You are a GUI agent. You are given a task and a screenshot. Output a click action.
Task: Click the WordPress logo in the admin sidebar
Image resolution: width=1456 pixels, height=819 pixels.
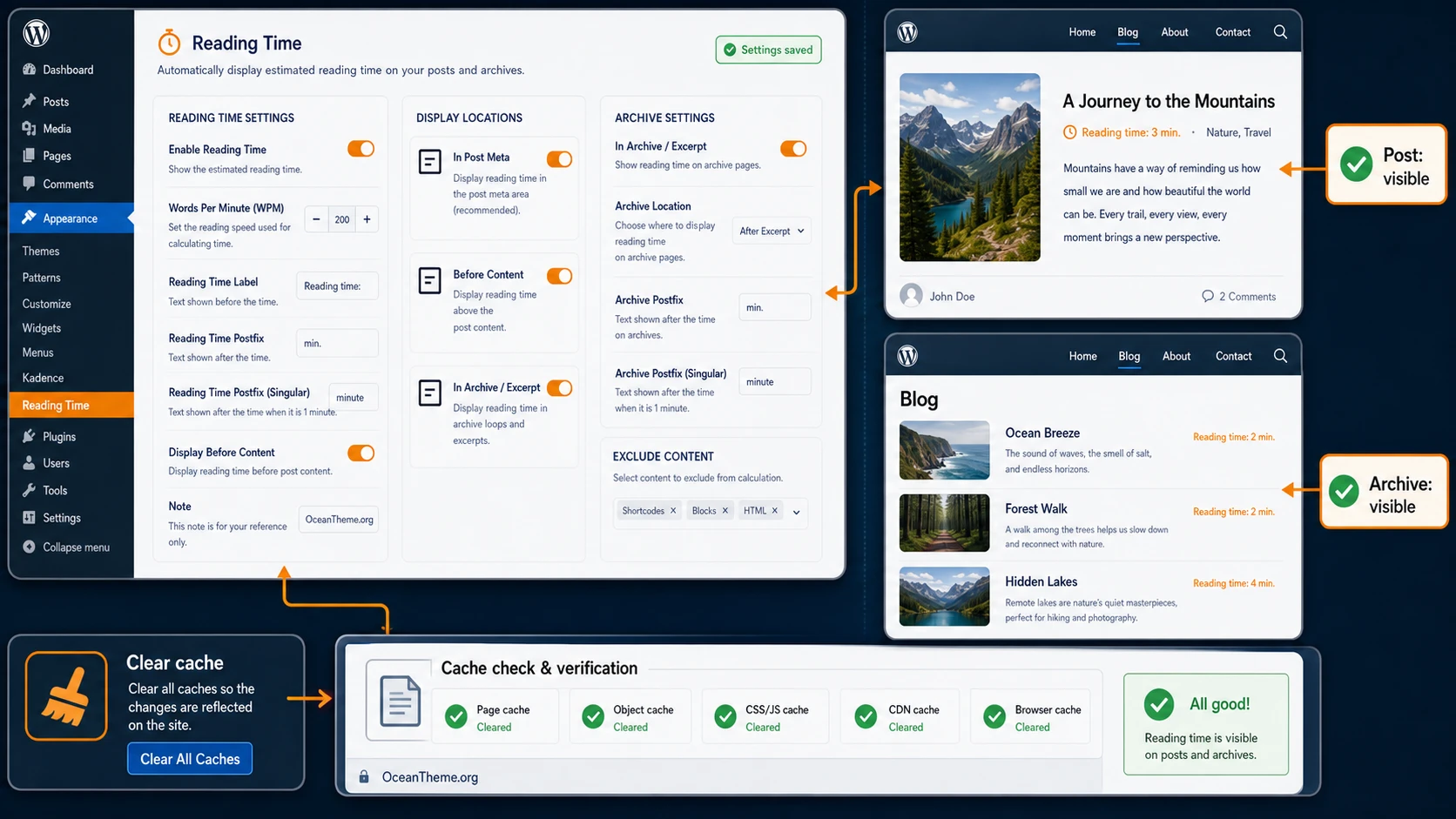click(37, 33)
